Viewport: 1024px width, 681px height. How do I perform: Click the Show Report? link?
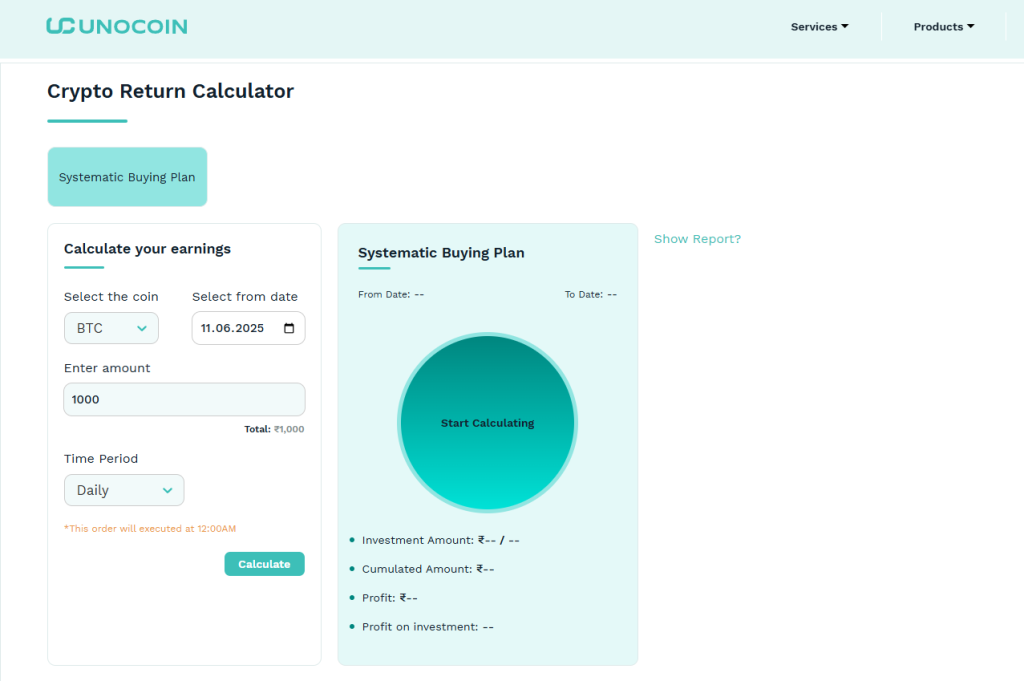click(x=697, y=239)
